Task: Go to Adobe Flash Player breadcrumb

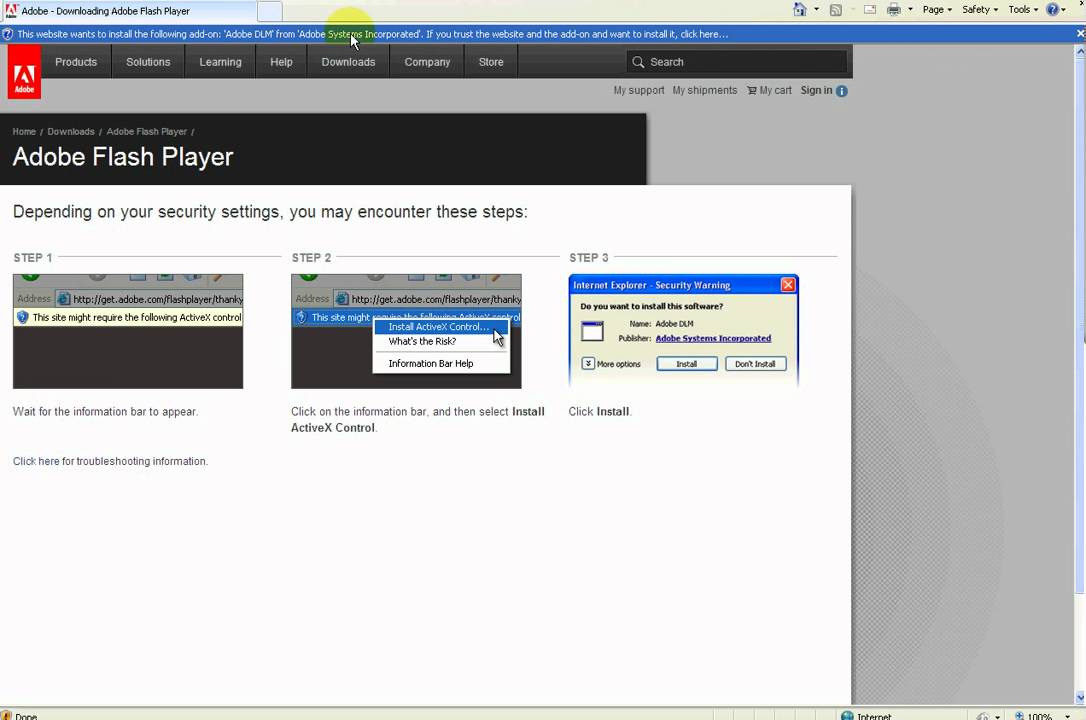Action: coord(147,132)
